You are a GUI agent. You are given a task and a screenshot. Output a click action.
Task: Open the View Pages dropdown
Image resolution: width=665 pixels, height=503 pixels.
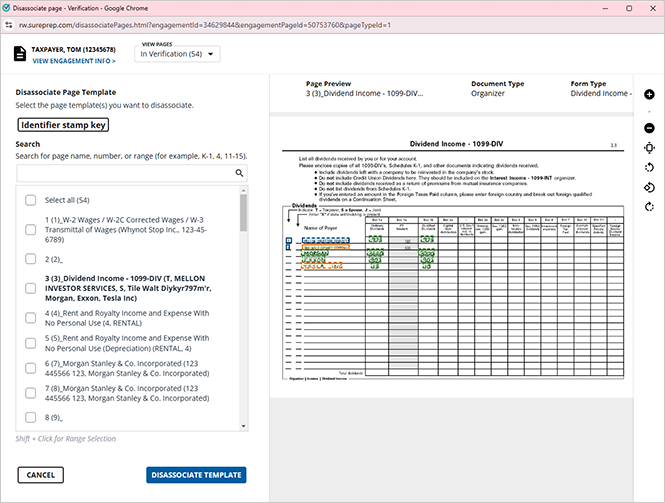(x=180, y=54)
